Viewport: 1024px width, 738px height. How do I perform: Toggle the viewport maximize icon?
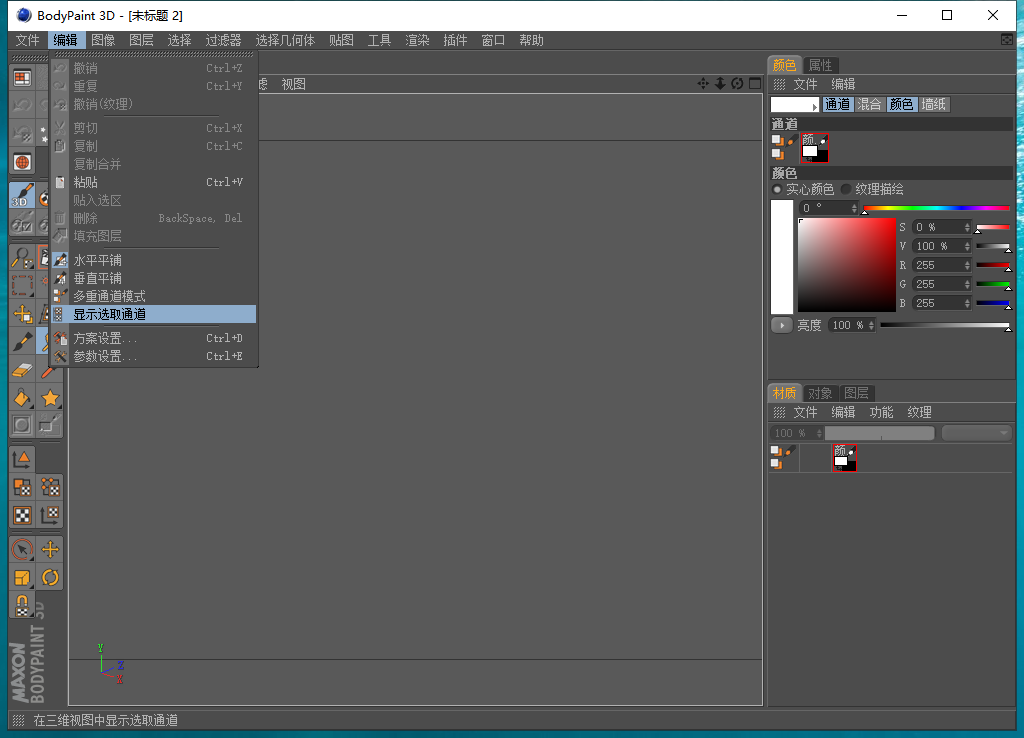coord(754,84)
